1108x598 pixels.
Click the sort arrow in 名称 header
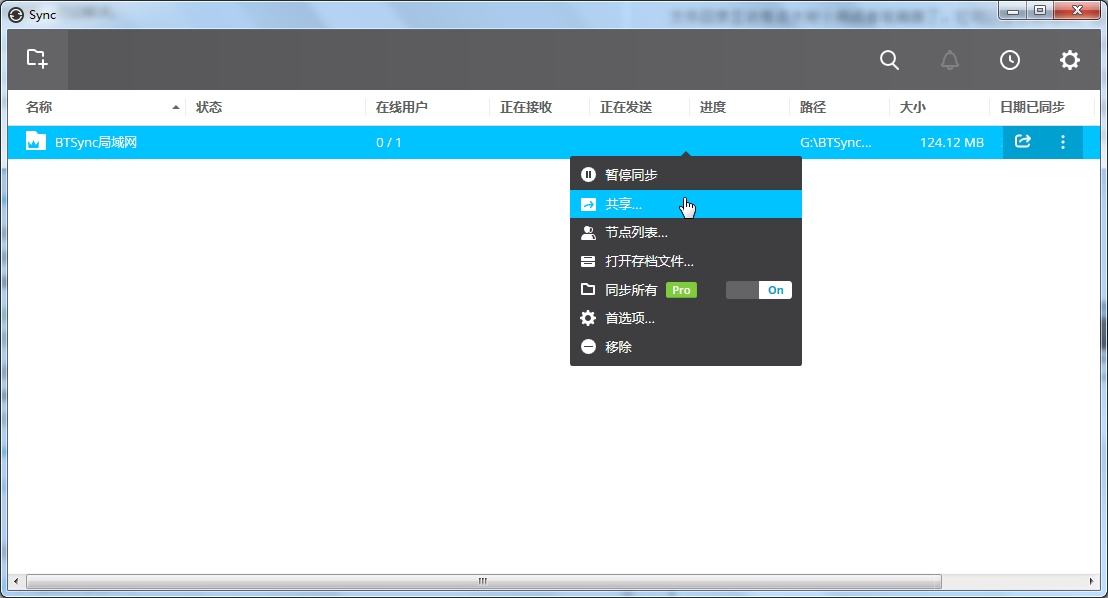click(x=175, y=107)
